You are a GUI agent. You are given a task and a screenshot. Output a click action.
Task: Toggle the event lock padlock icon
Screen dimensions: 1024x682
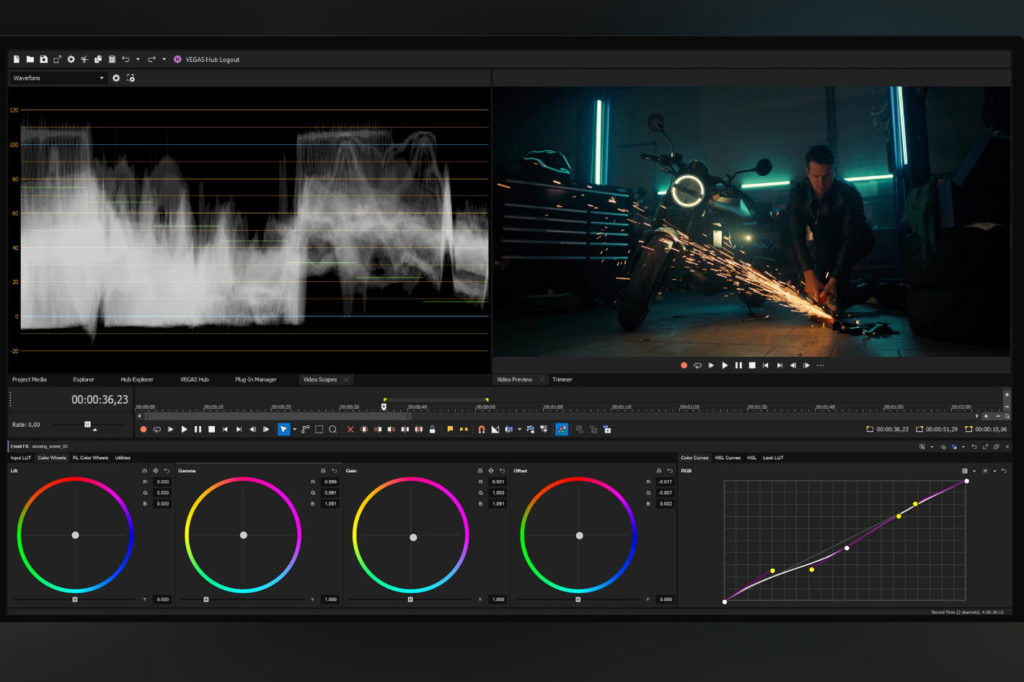point(432,429)
